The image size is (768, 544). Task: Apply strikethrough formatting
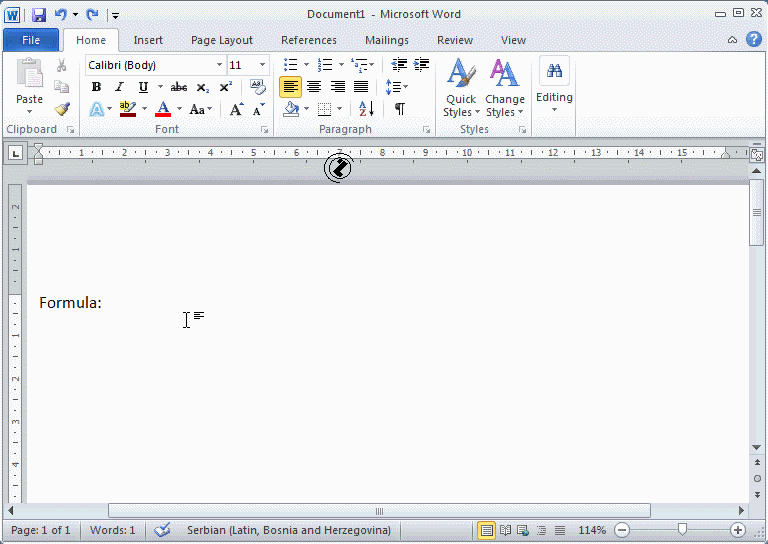click(x=179, y=87)
